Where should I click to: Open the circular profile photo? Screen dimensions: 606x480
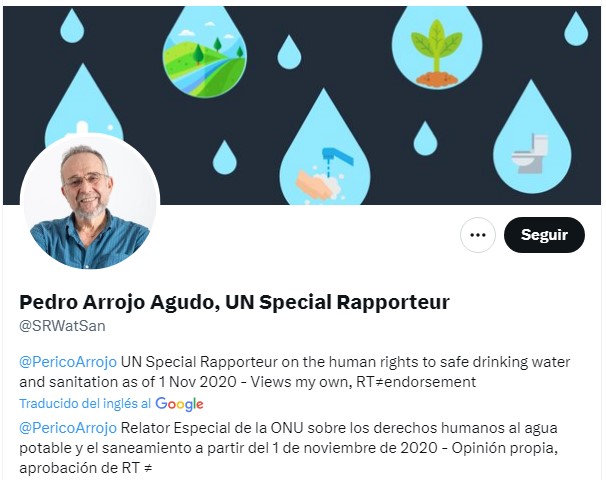[90, 202]
